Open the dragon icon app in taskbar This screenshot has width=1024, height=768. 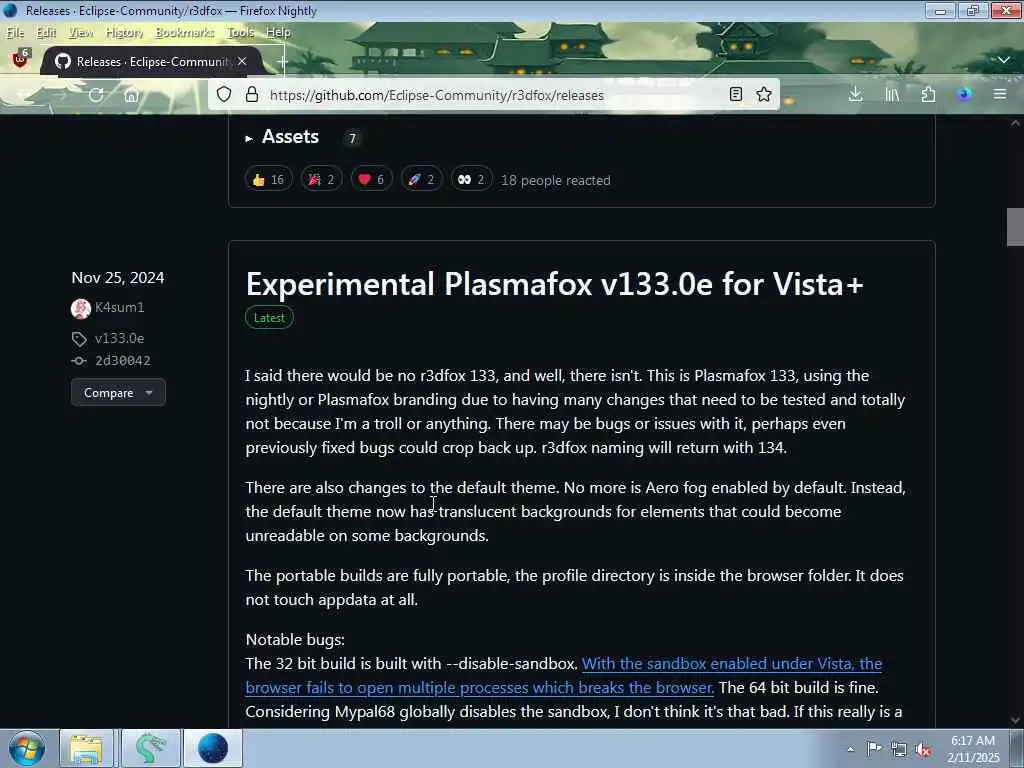coord(150,748)
